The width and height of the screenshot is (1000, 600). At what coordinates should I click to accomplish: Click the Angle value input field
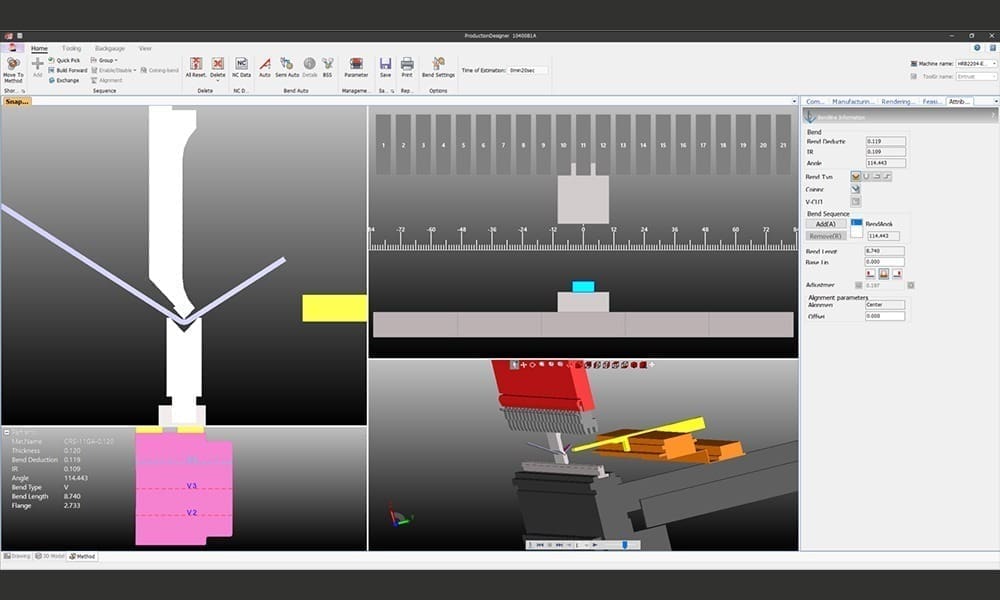[x=883, y=162]
